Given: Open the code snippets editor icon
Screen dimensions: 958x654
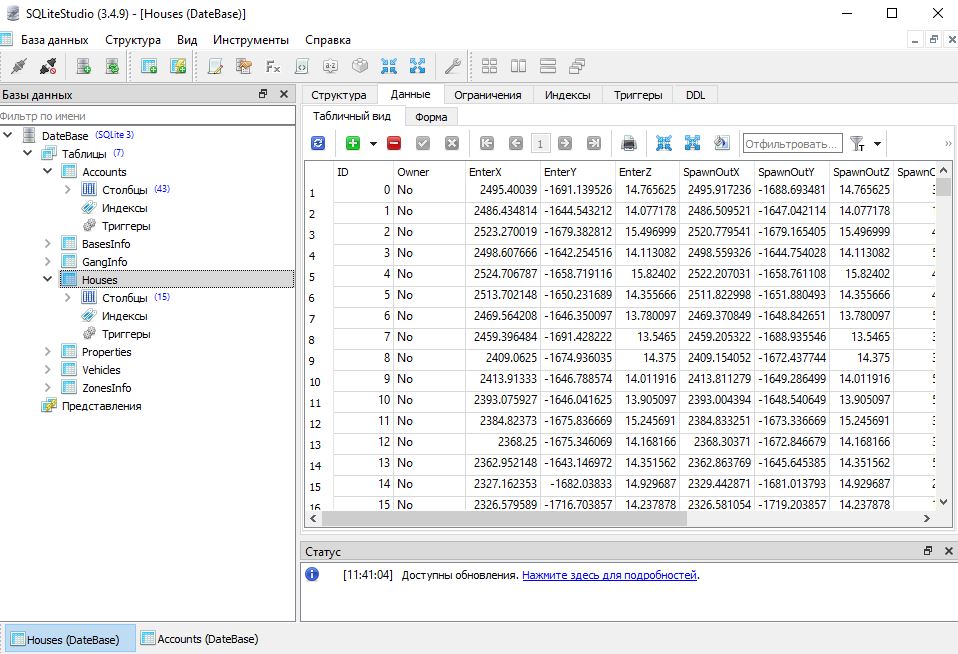Looking at the screenshot, I should 302,66.
